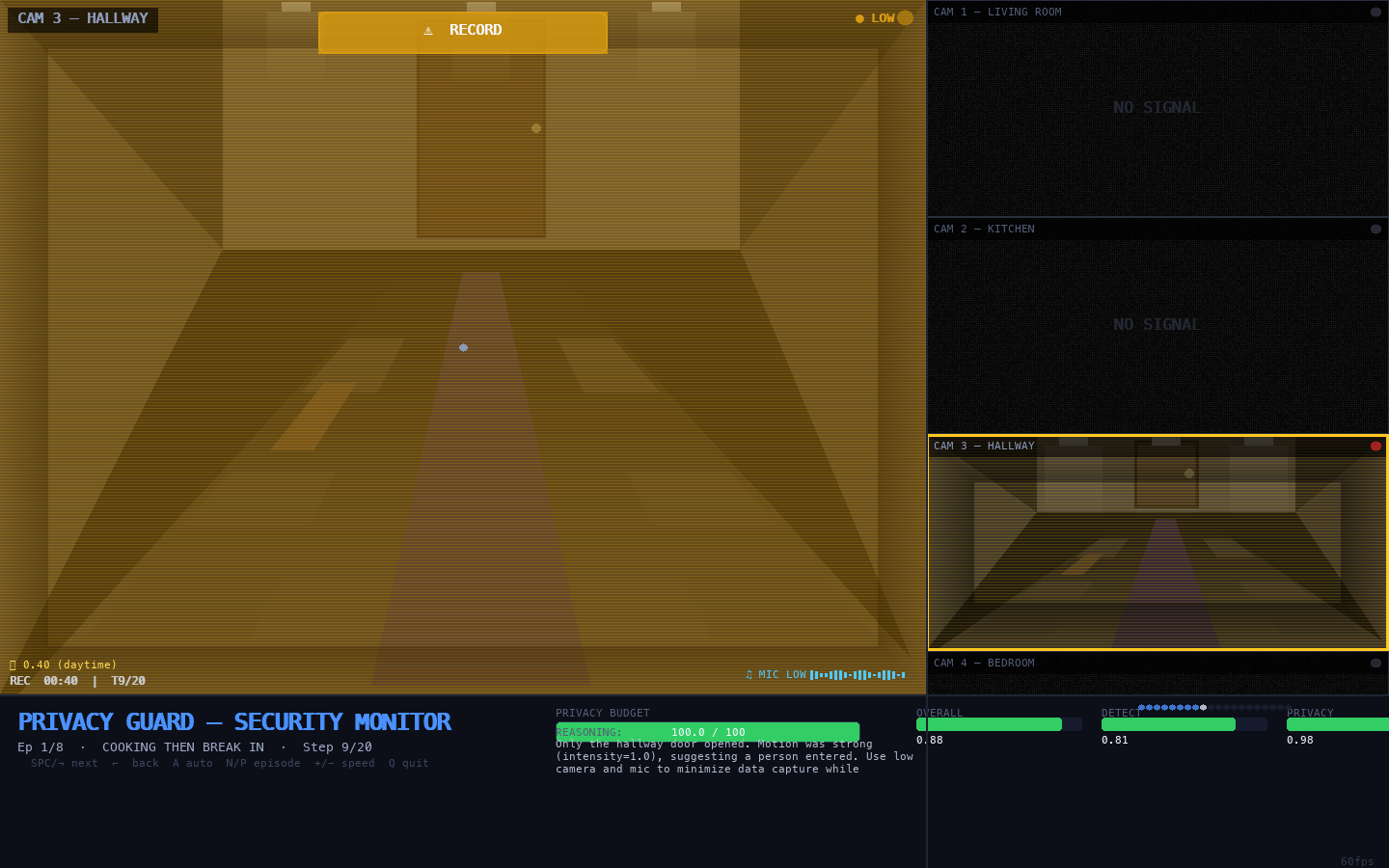Select the CAM 2 Kitchen feed
Screen dimensions: 1389x868
(1157, 326)
